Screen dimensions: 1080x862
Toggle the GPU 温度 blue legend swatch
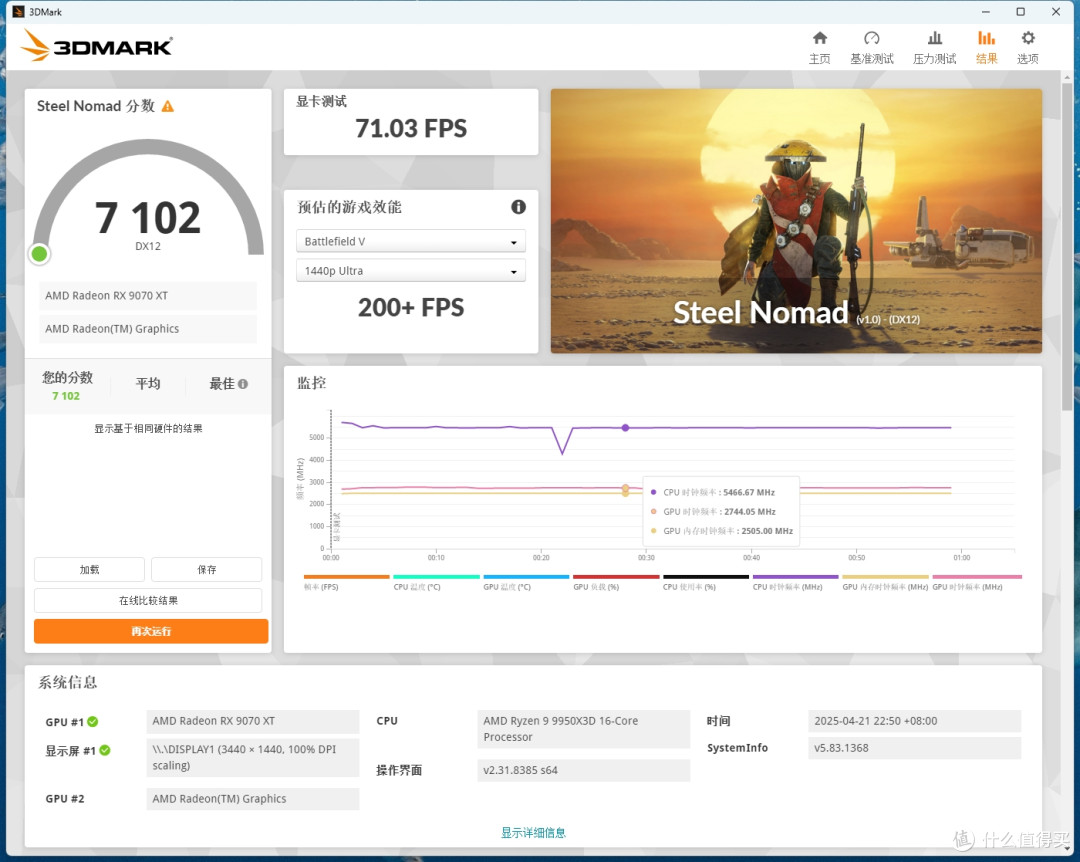[x=526, y=582]
